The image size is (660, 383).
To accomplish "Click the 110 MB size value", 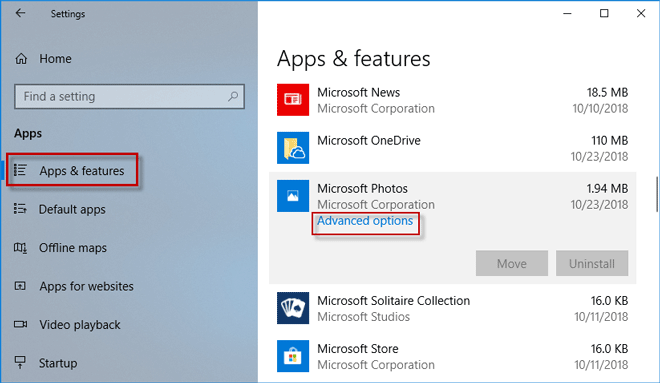I will [609, 140].
